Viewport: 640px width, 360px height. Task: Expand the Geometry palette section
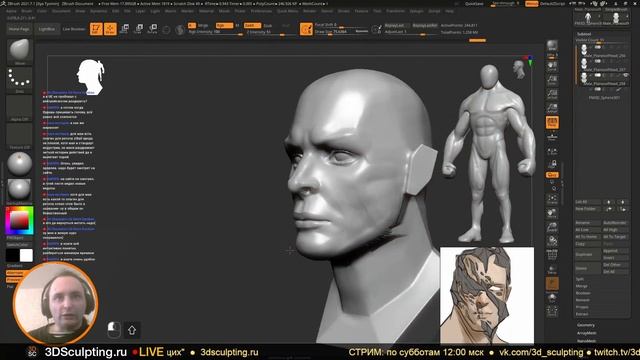(x=586, y=325)
